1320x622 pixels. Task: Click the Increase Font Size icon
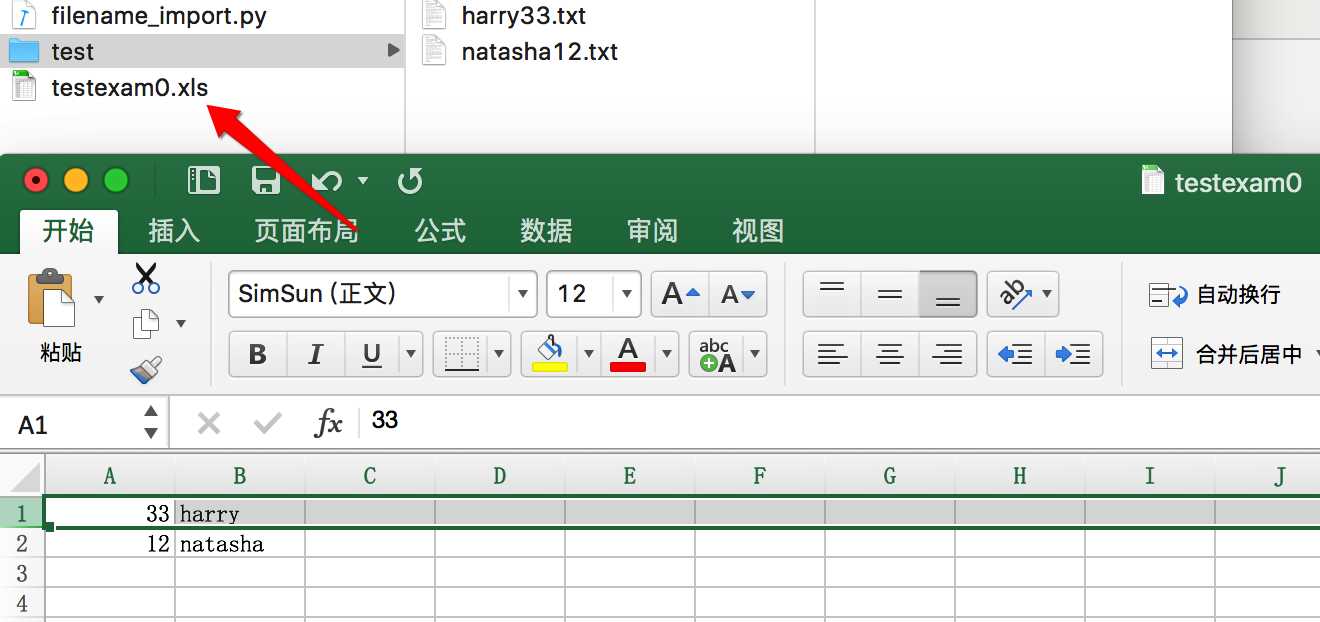pos(680,293)
